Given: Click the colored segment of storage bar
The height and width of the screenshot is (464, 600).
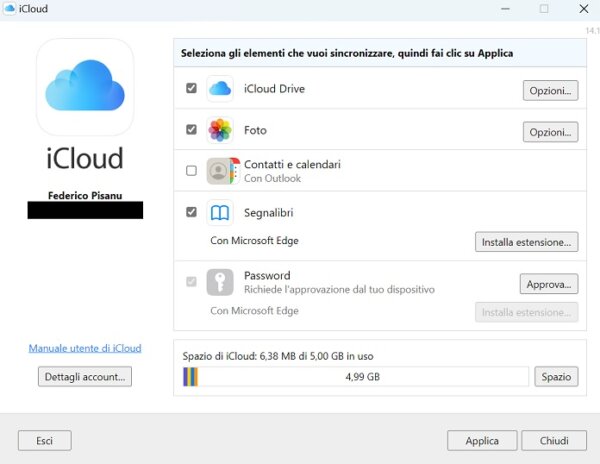Looking at the screenshot, I should point(191,377).
